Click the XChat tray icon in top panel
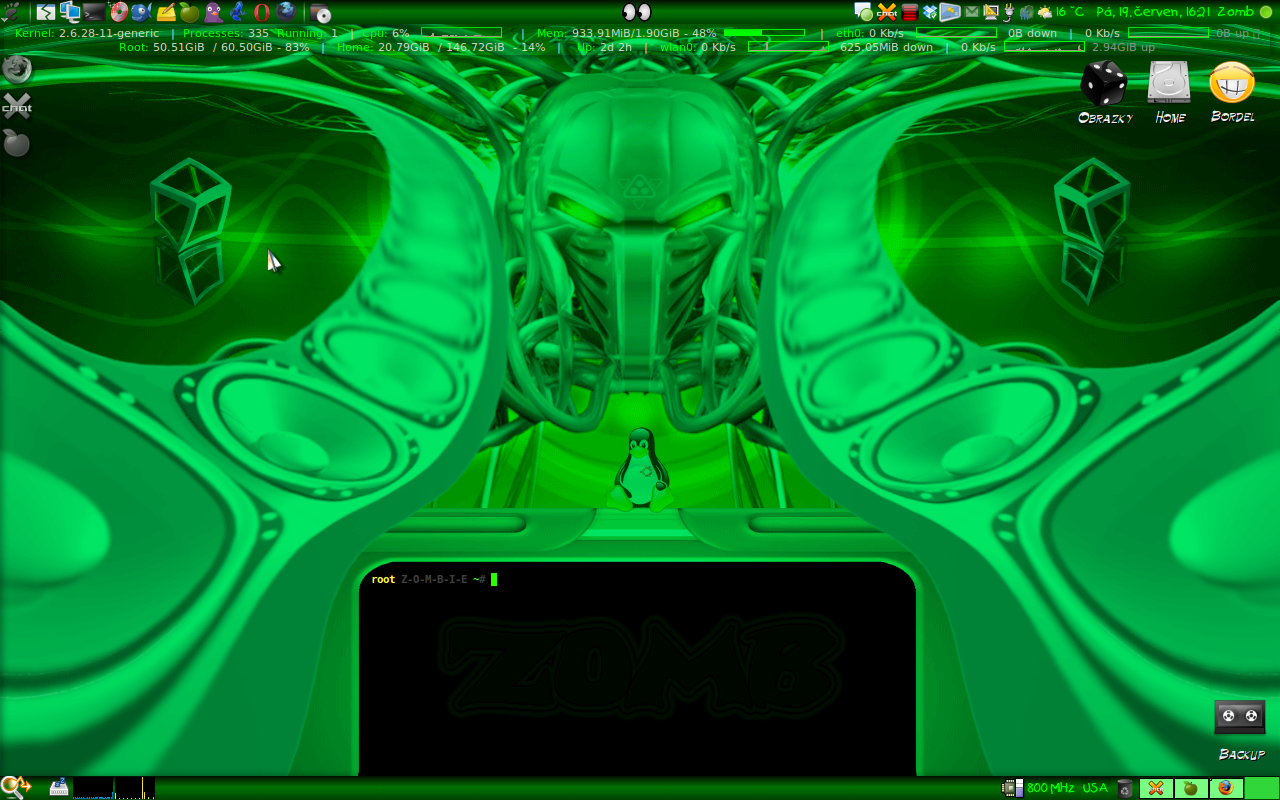The height and width of the screenshot is (800, 1280). (887, 12)
